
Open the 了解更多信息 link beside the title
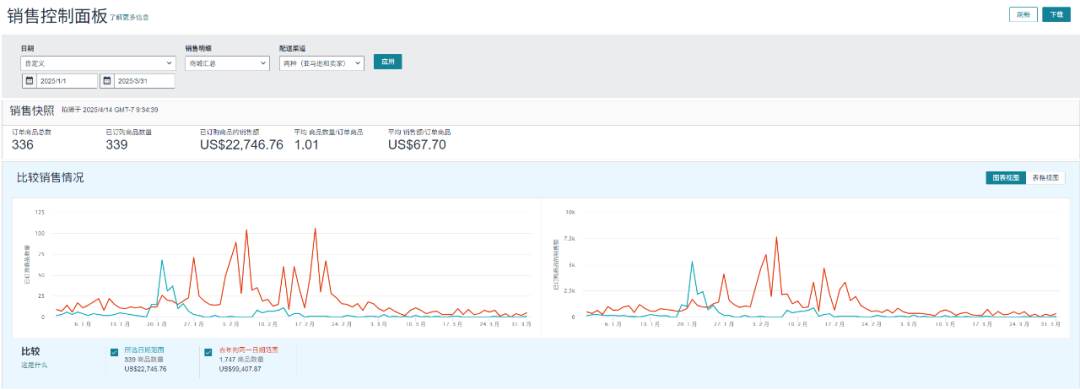129,17
